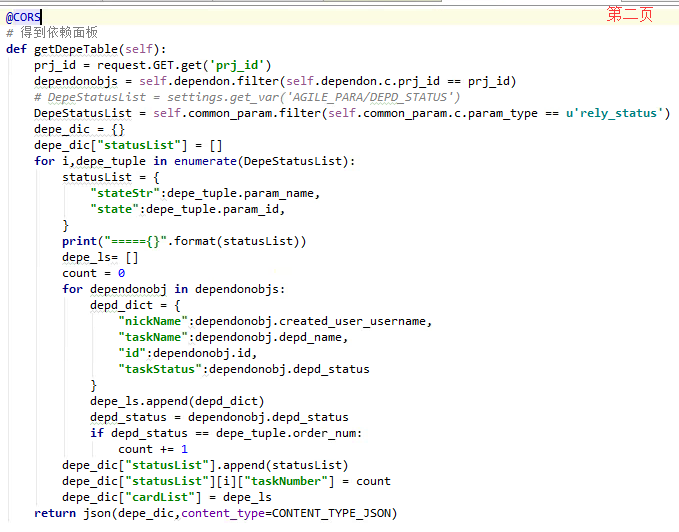Click the "depd_status = dependonobj.depd_status" line

219,417
